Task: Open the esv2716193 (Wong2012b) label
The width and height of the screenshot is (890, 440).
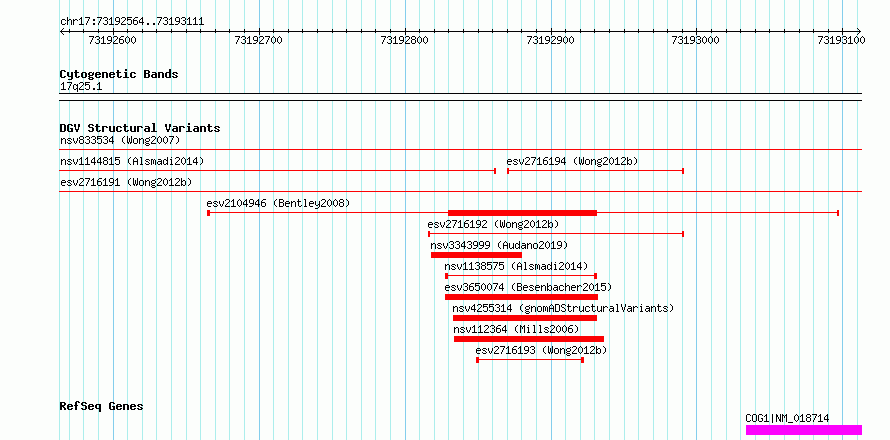Action: click(x=541, y=350)
